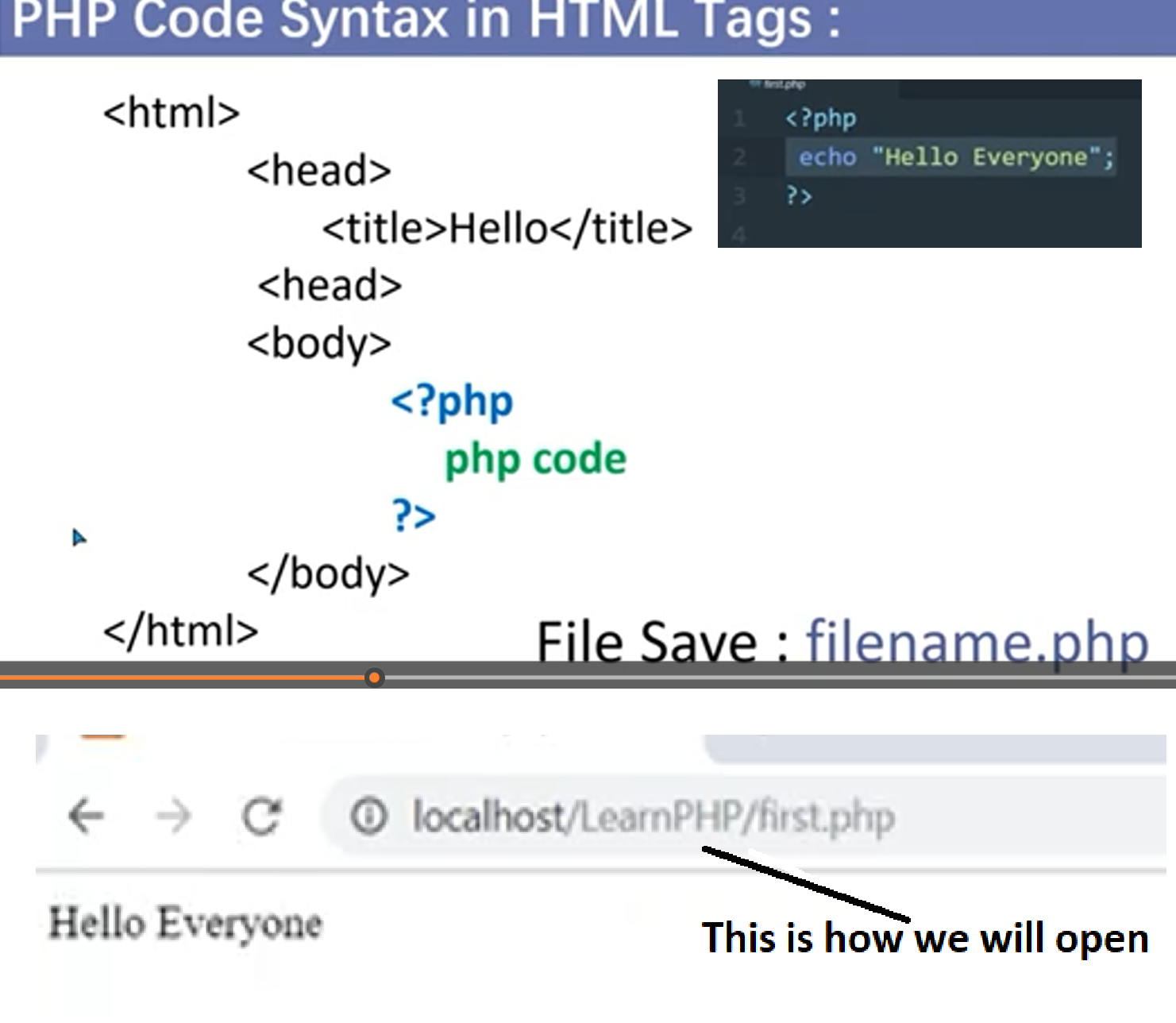Image resolution: width=1176 pixels, height=1023 pixels.
Task: Click the filename.php blue text
Action: [x=977, y=642]
